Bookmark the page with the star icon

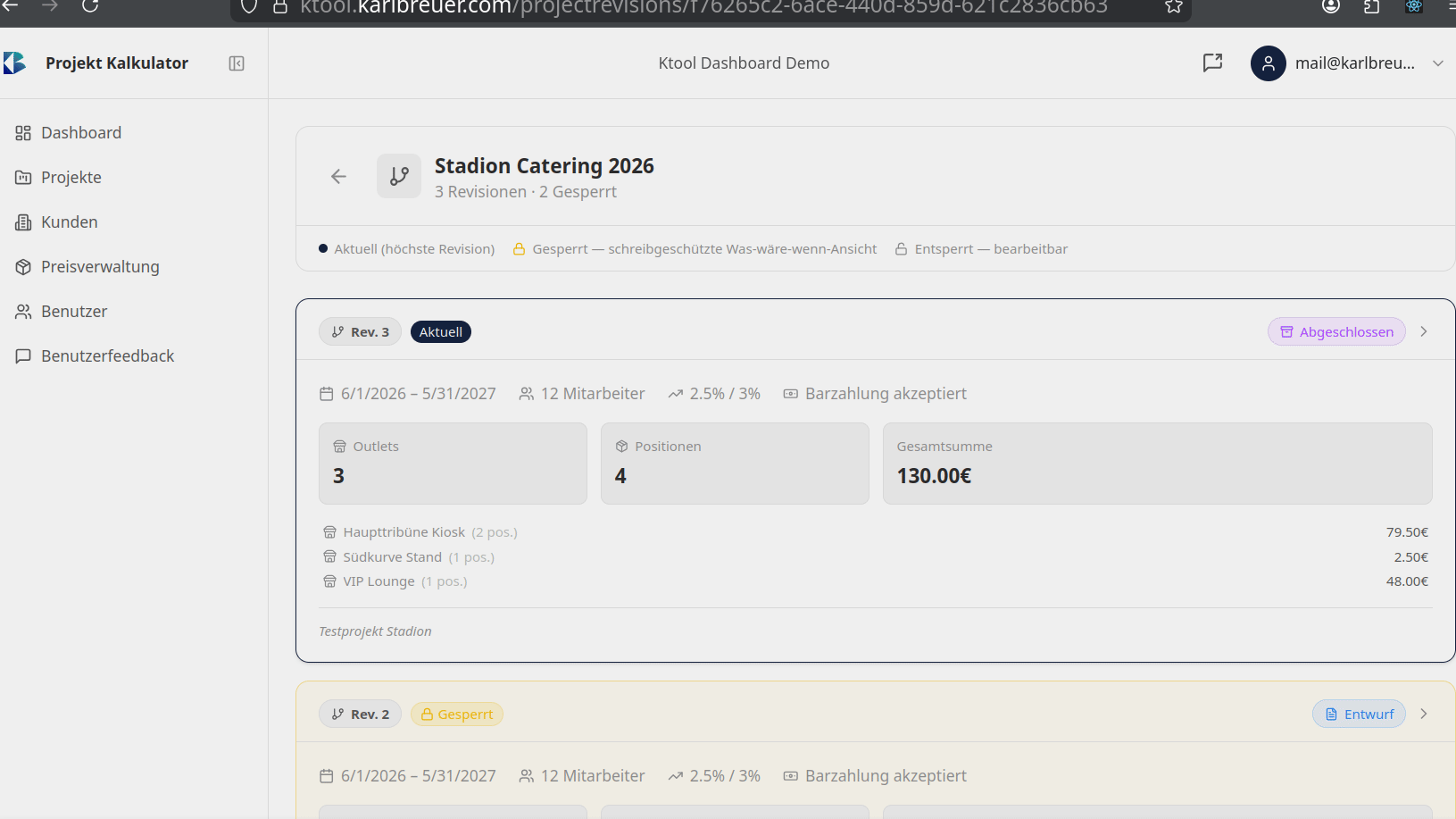1174,7
